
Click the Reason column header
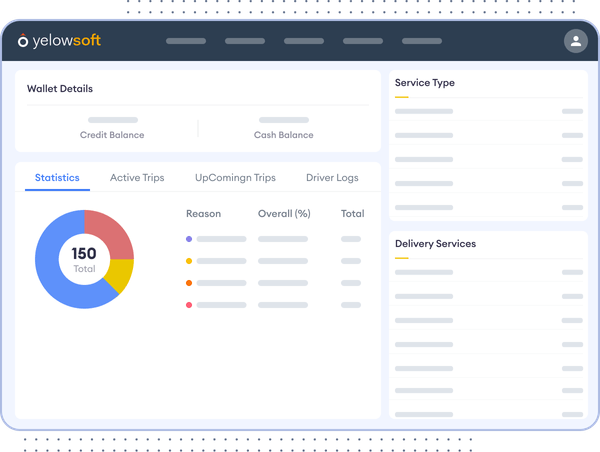tap(204, 214)
